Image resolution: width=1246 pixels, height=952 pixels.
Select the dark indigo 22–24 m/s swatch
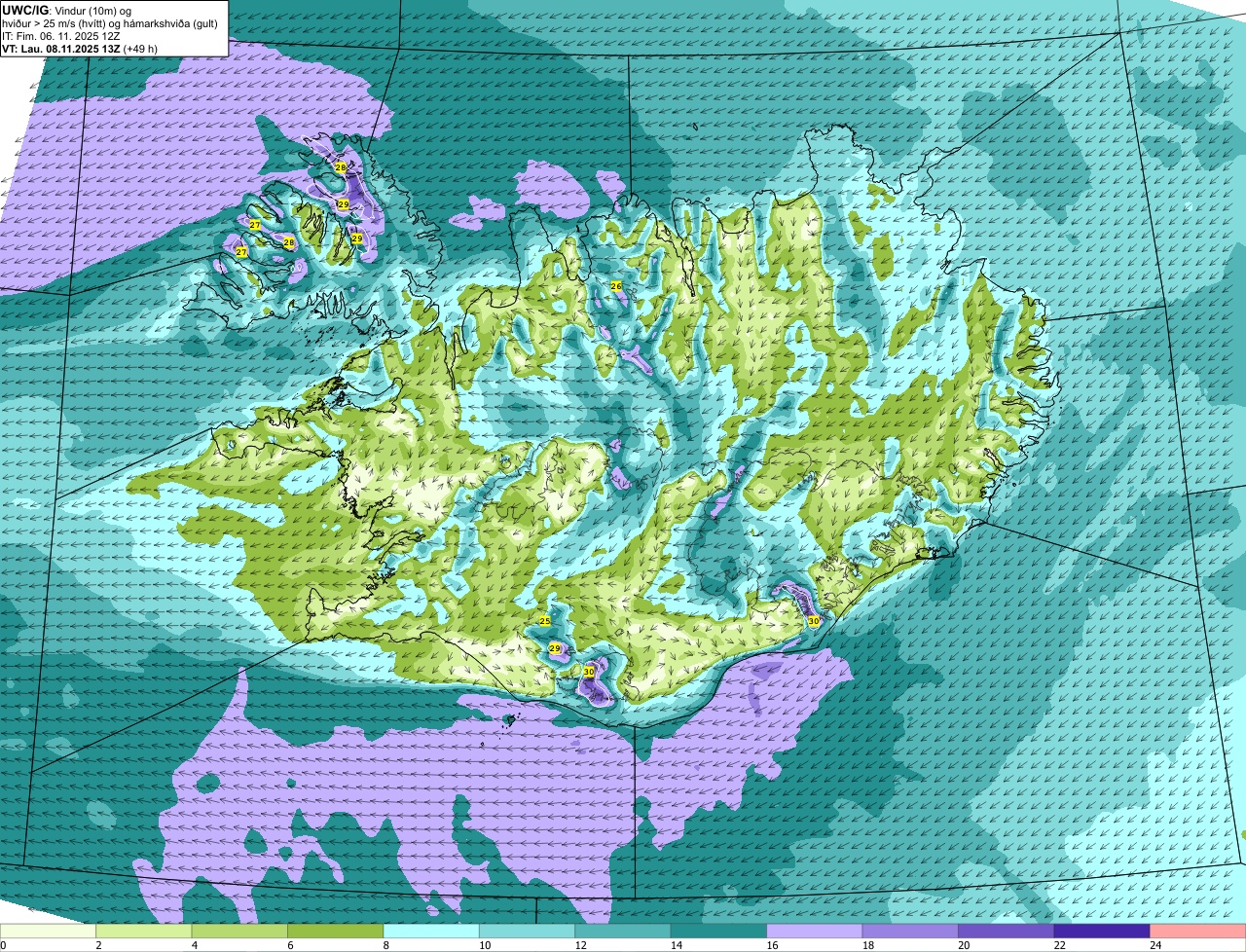[1103, 931]
